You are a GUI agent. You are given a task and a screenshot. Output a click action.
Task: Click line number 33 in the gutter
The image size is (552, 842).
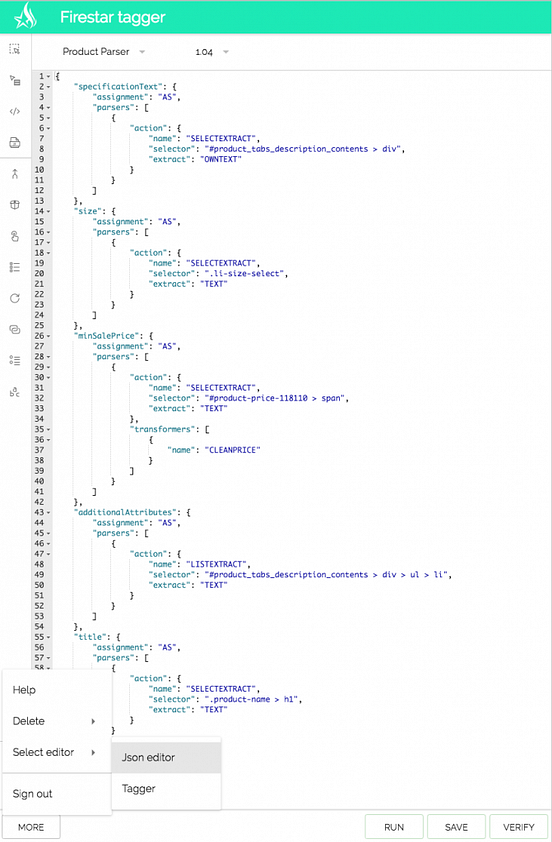tap(39, 409)
